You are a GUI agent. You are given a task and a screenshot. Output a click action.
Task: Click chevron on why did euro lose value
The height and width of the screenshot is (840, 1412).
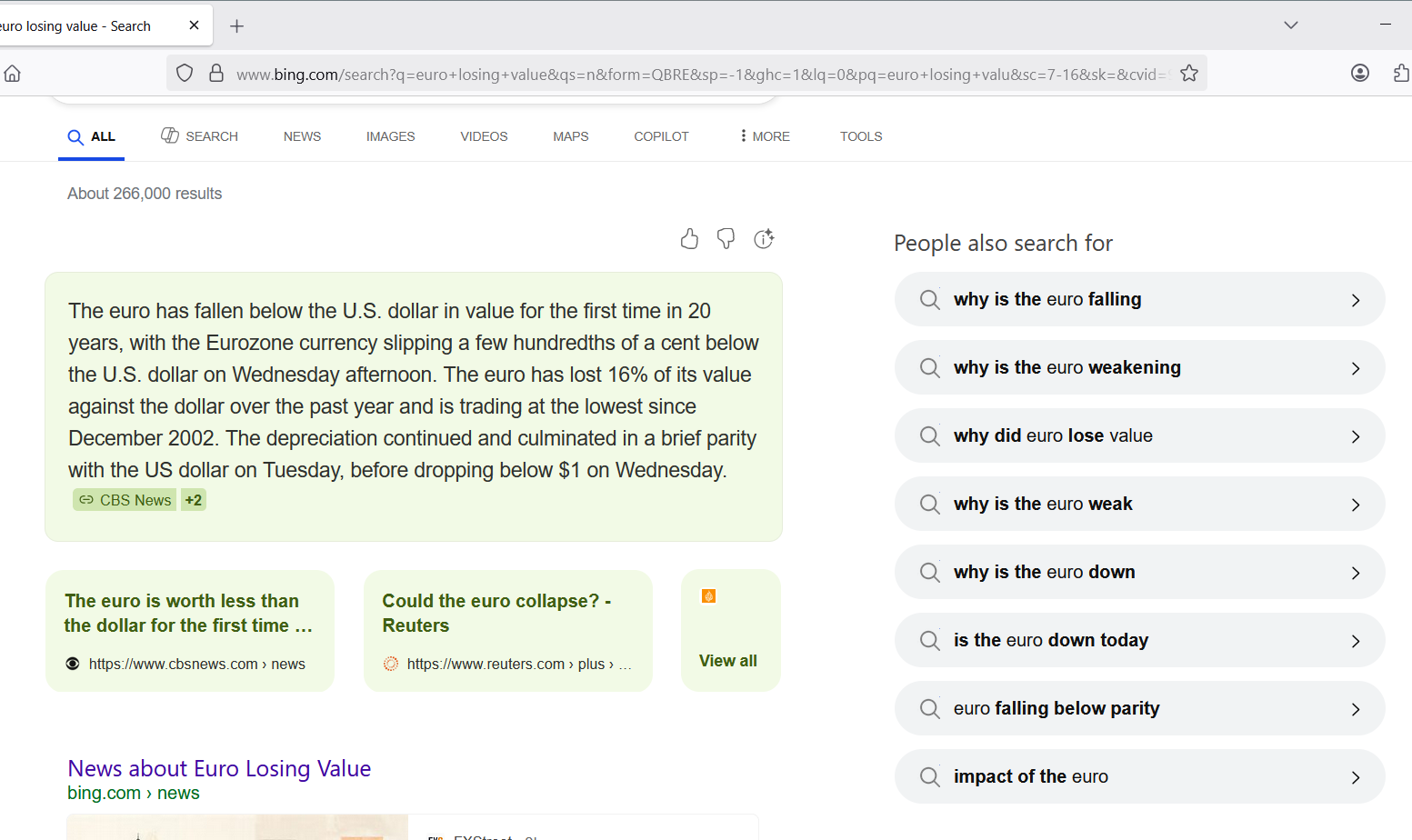(x=1356, y=436)
